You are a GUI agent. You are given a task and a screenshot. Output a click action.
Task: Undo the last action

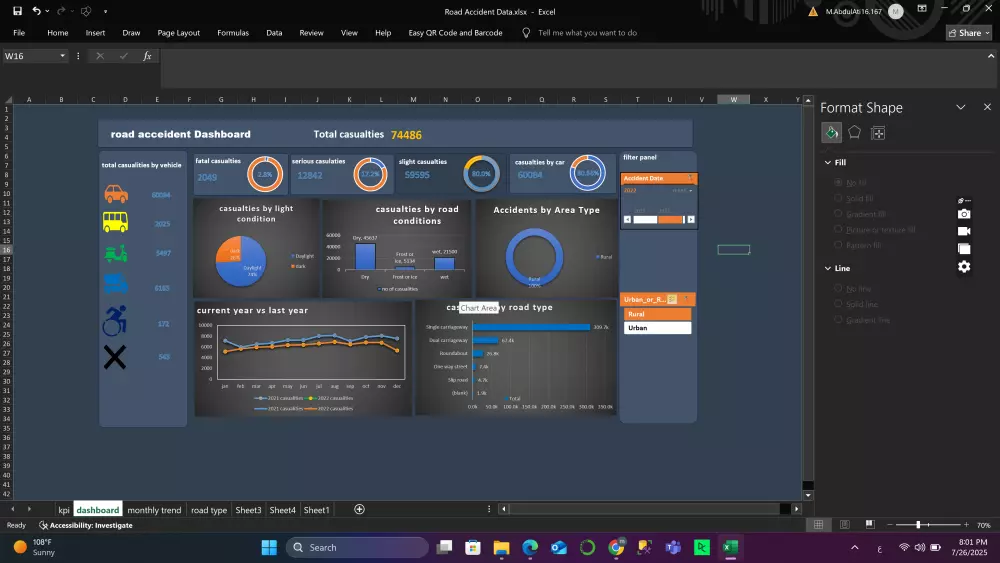pyautogui.click(x=36, y=11)
